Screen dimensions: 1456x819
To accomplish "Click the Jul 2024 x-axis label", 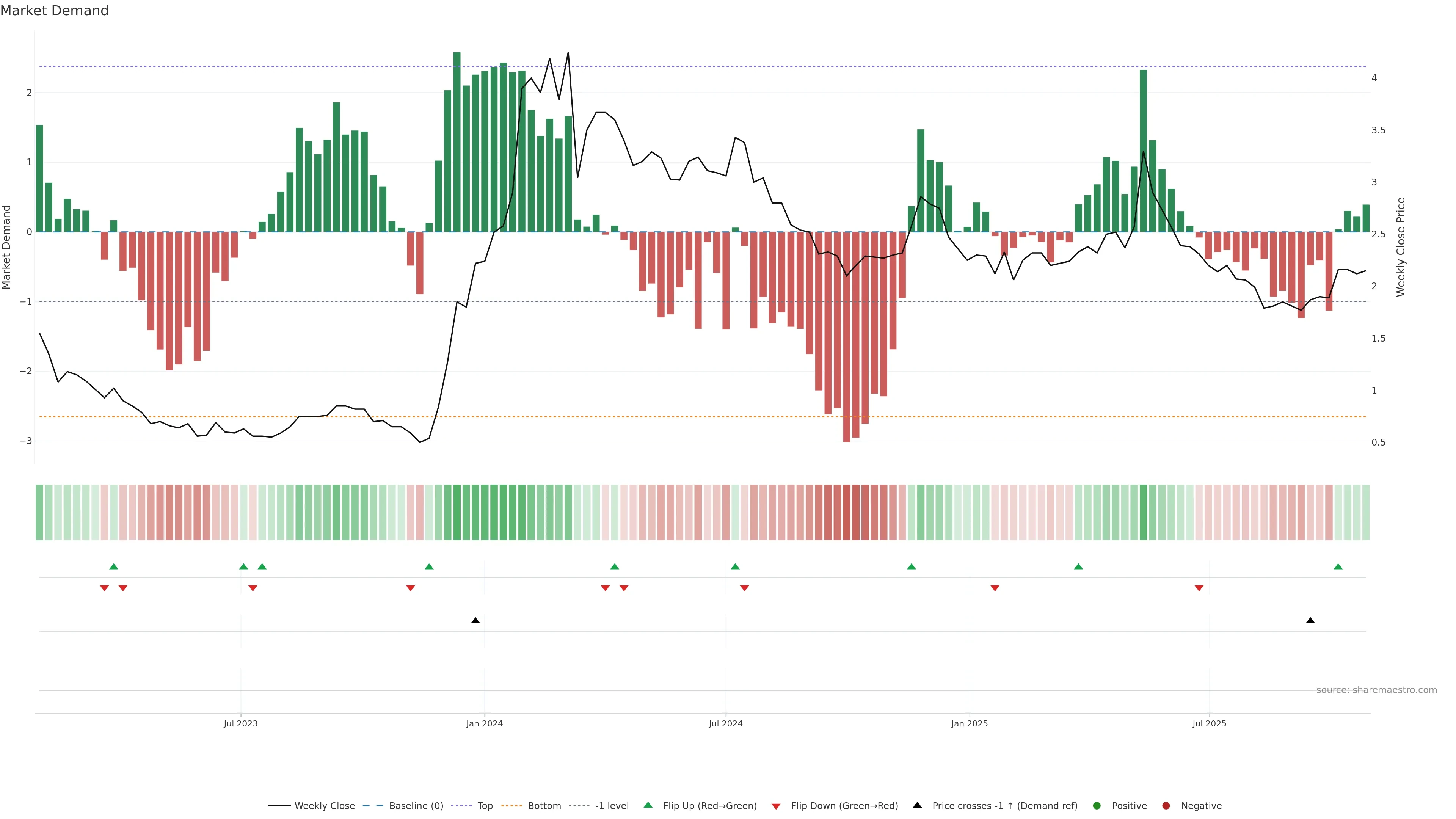I will pyautogui.click(x=726, y=723).
